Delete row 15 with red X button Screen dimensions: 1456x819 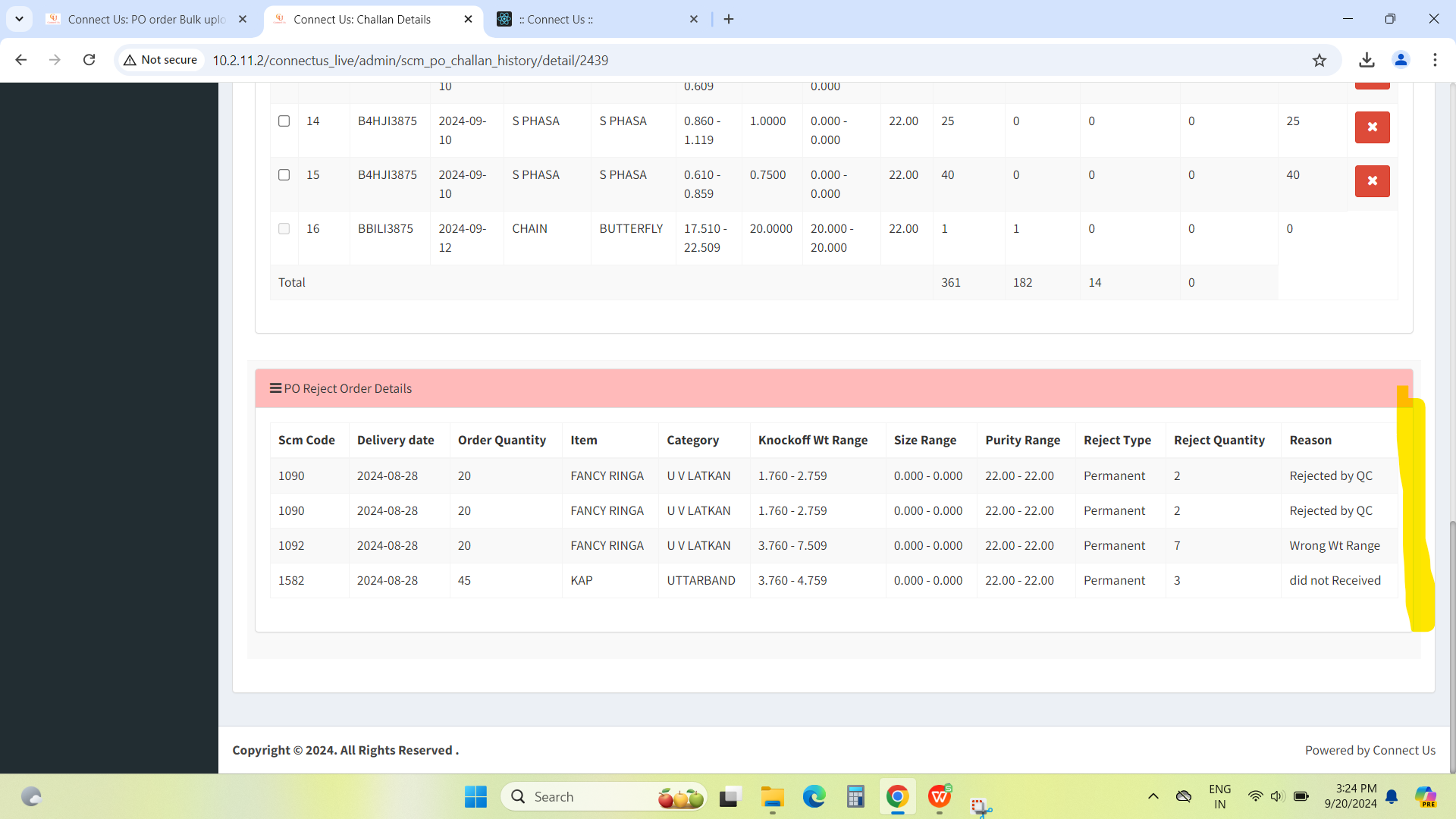pos(1372,181)
